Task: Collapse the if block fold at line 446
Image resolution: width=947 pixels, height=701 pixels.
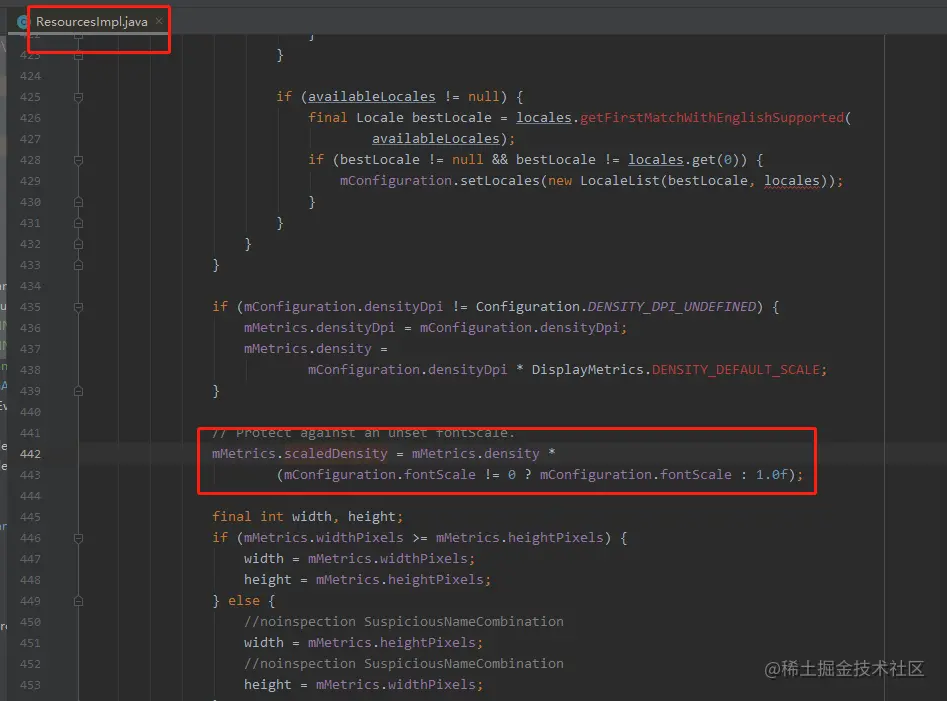Action: (x=79, y=537)
